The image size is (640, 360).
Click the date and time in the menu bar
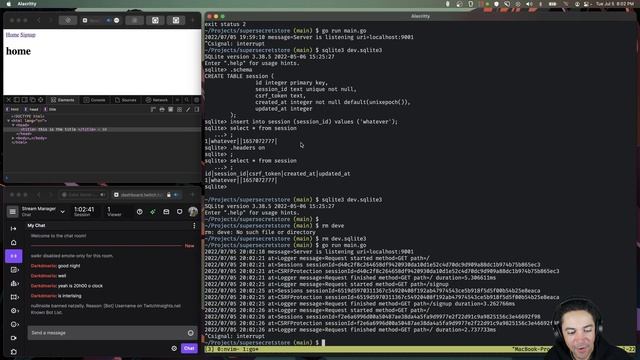(x=615, y=4)
